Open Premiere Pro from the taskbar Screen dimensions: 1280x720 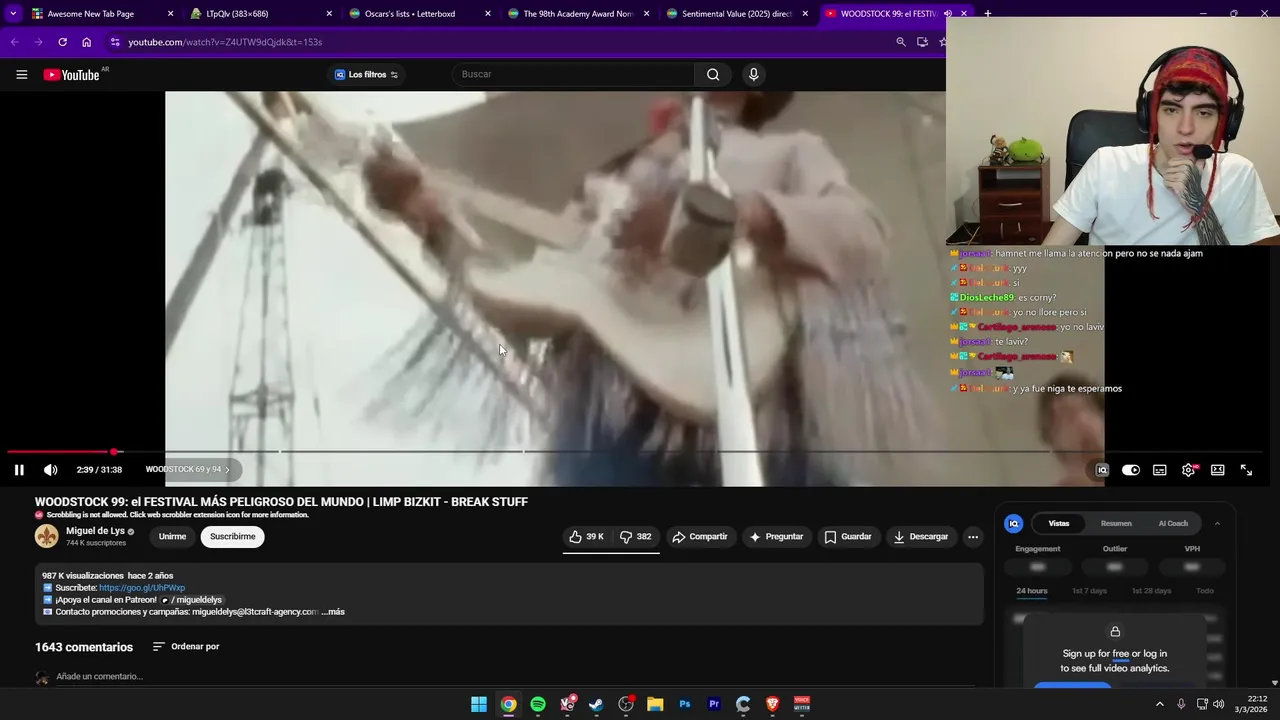coord(714,704)
